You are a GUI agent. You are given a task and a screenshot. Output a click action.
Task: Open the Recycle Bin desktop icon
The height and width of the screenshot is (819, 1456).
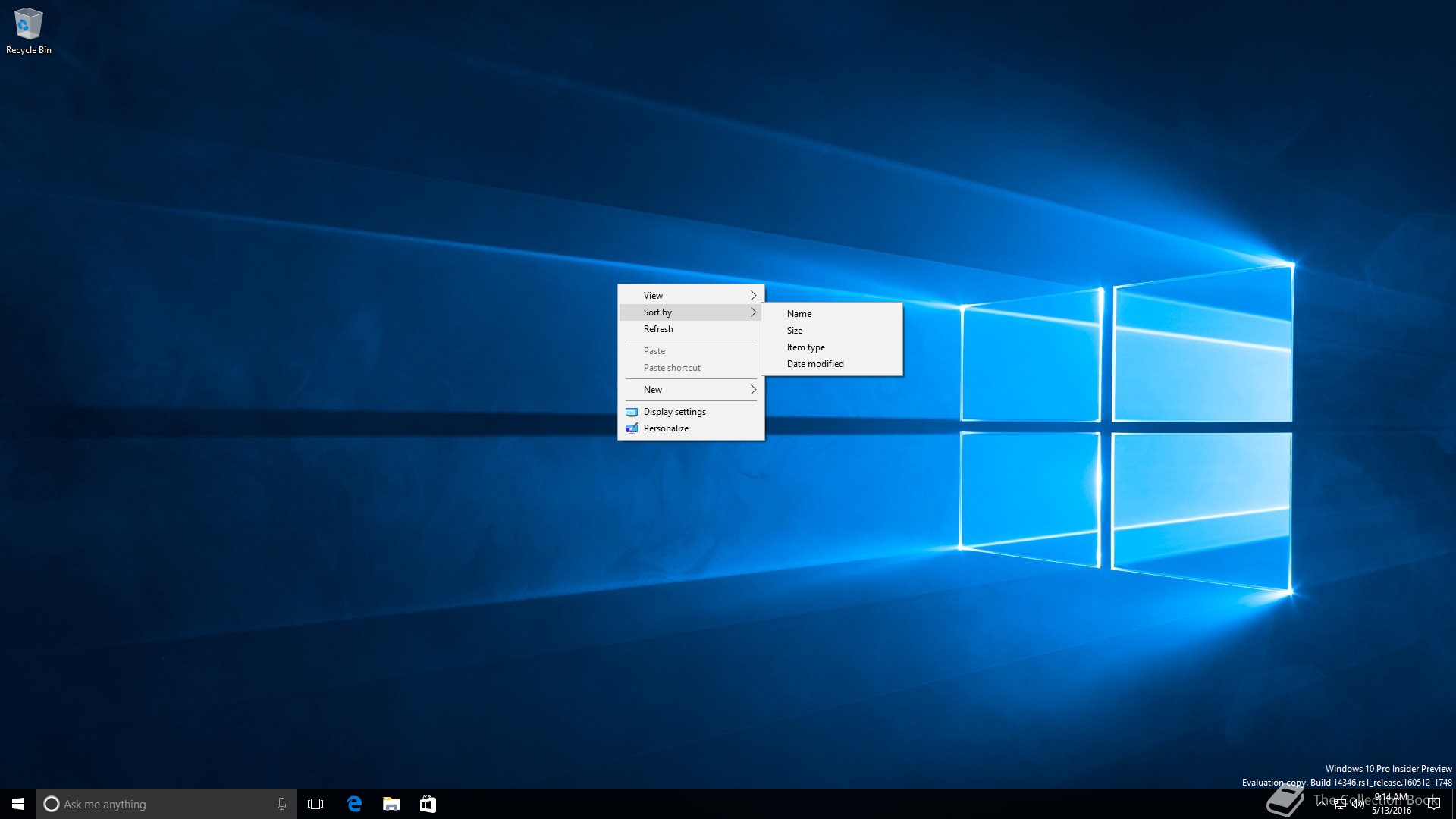29,31
